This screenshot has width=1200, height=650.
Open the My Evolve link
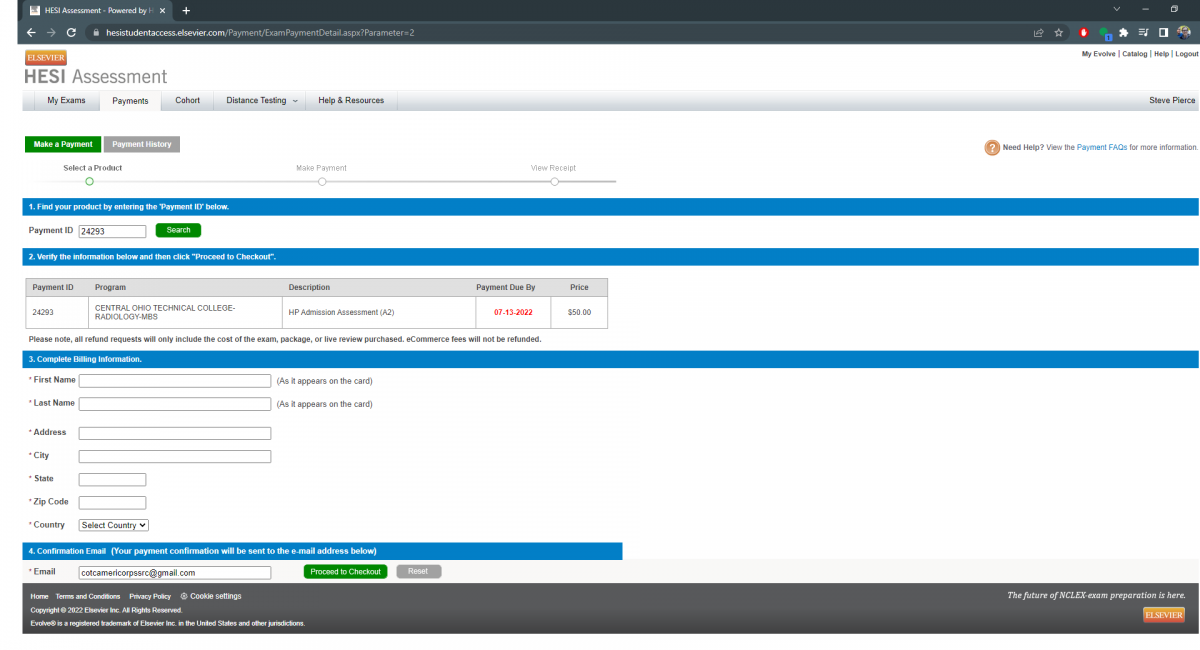[1099, 54]
